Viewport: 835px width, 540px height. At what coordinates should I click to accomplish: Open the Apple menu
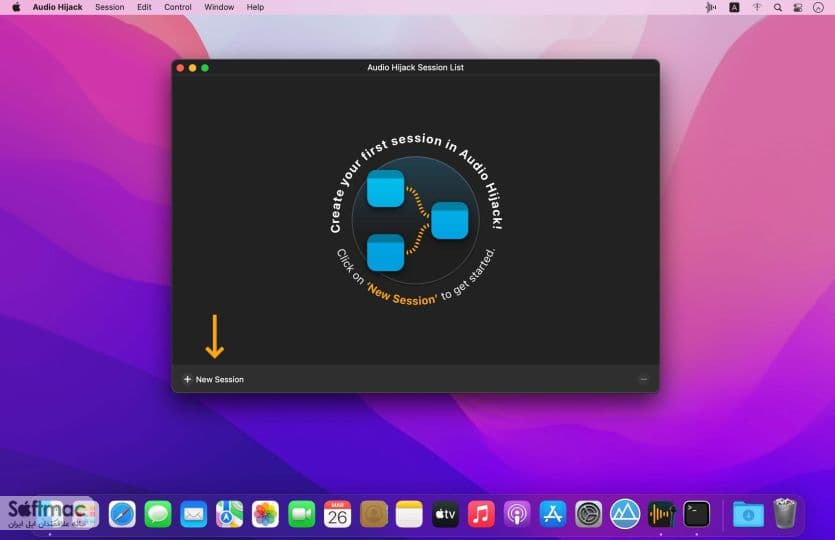pyautogui.click(x=16, y=7)
